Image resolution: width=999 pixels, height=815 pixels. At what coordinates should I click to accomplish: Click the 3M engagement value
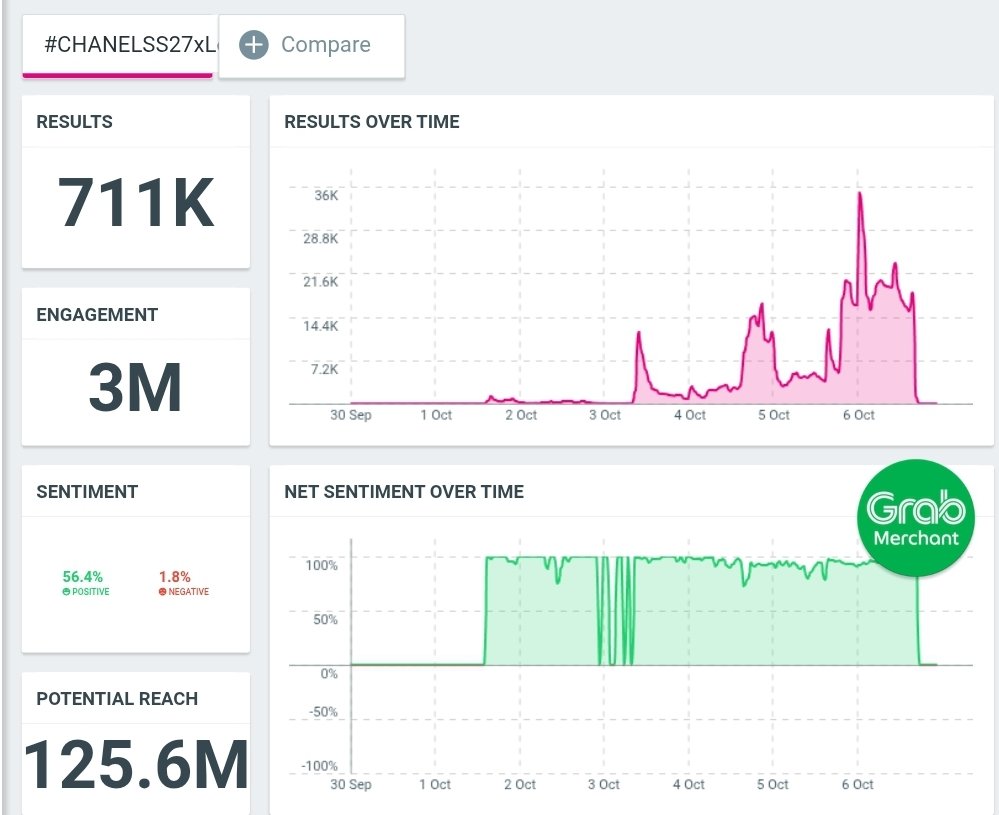click(x=135, y=387)
